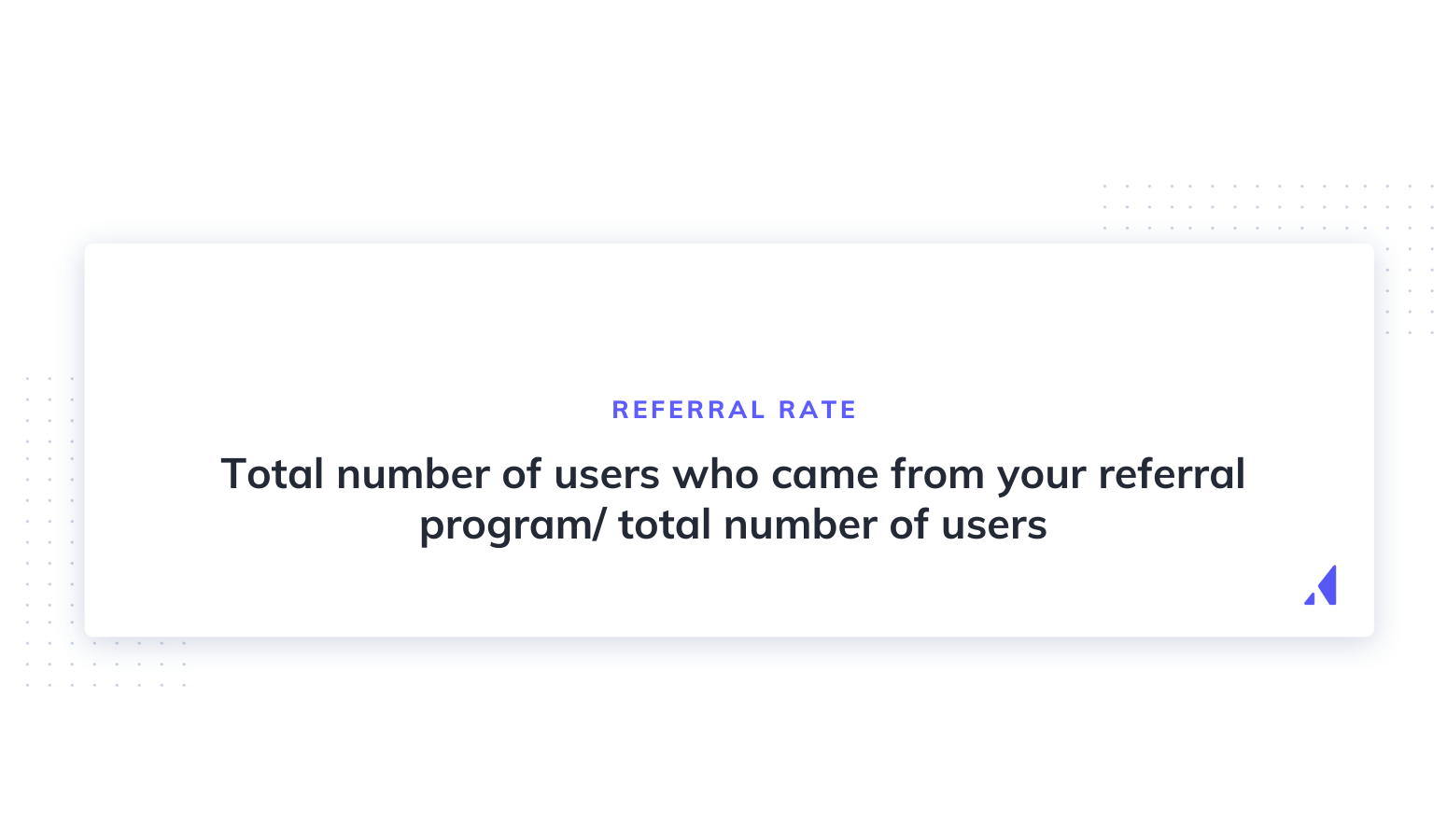This screenshot has height=840, width=1447.
Task: Click the small triangle of the purple logo
Action: coord(1310,599)
